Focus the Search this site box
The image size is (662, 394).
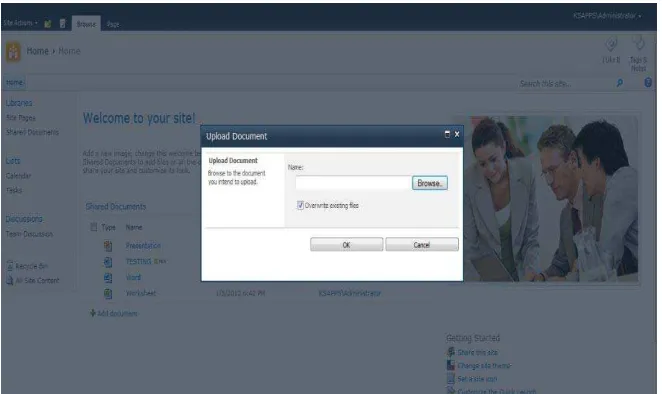566,84
